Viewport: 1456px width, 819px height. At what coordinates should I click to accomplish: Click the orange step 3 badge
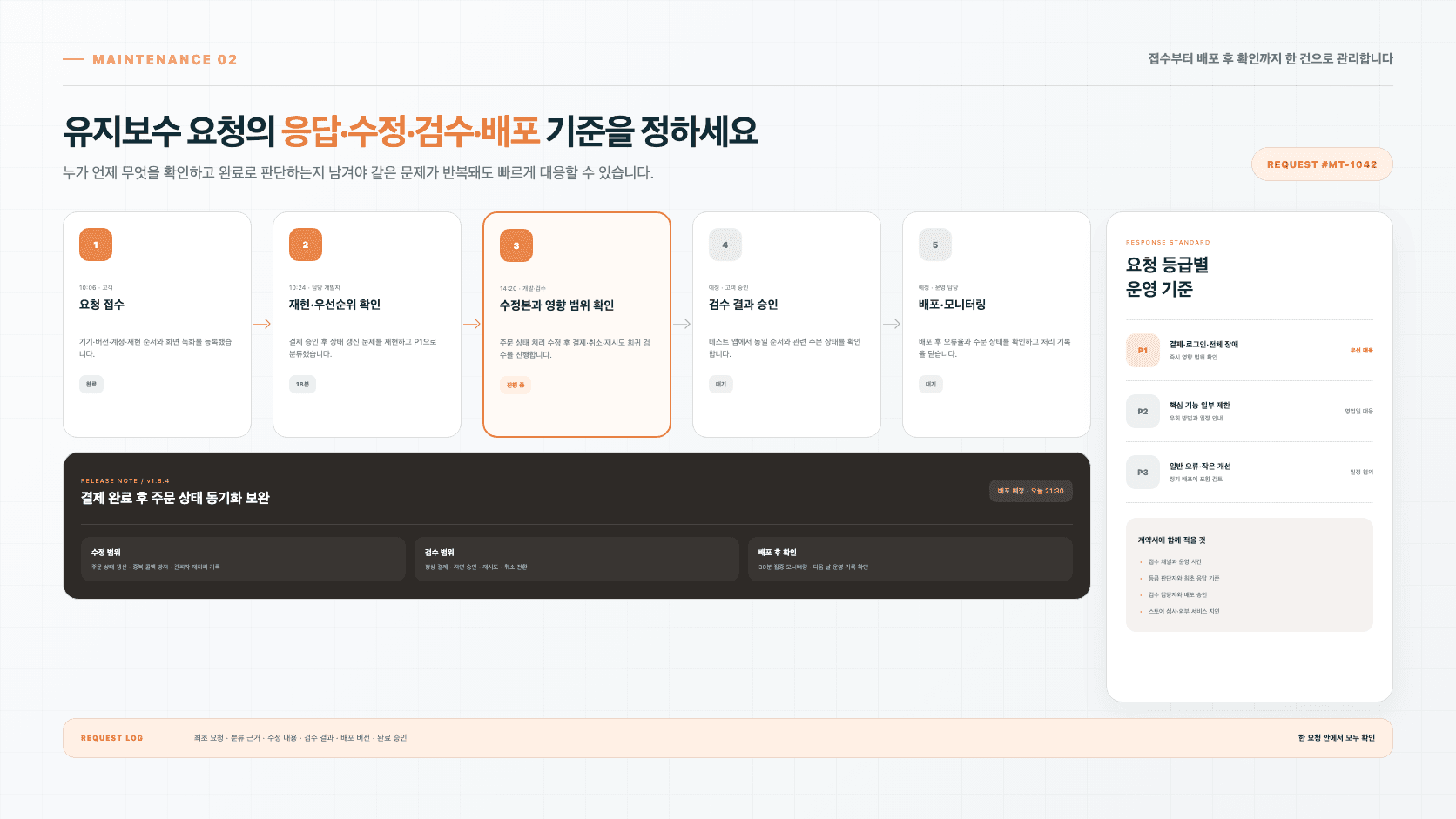click(516, 245)
